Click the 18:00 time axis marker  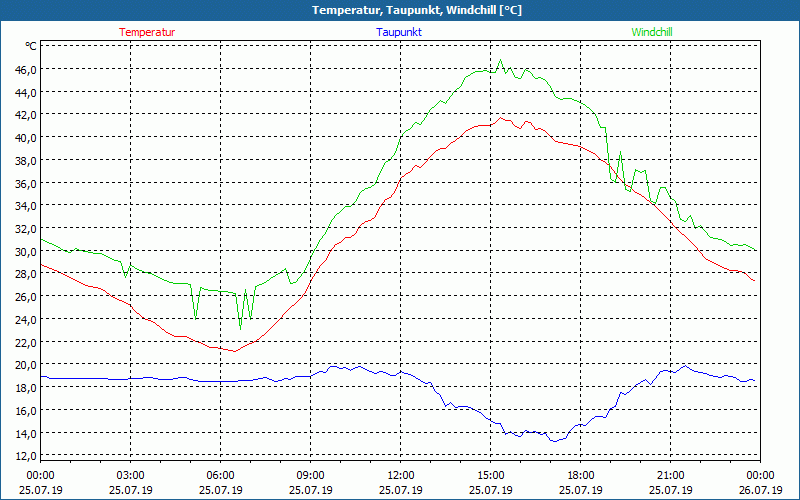[x=580, y=475]
